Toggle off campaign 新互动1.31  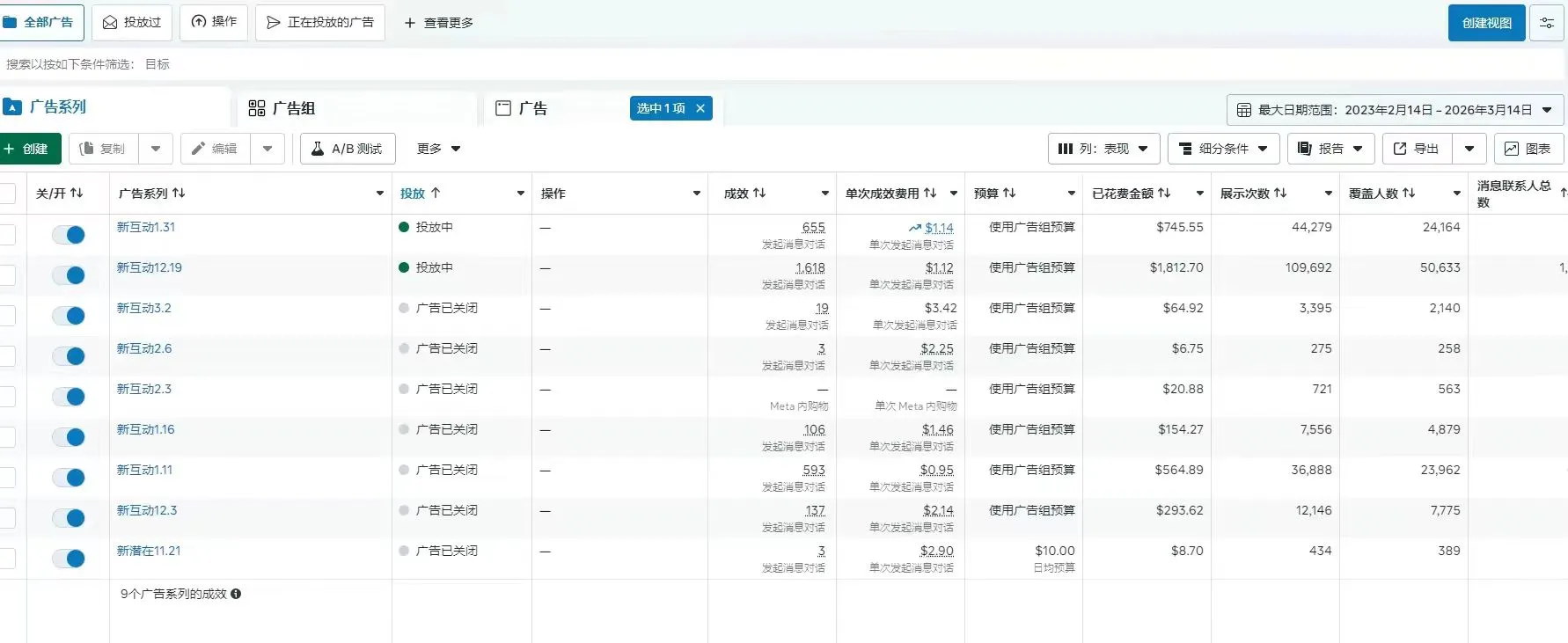point(69,235)
